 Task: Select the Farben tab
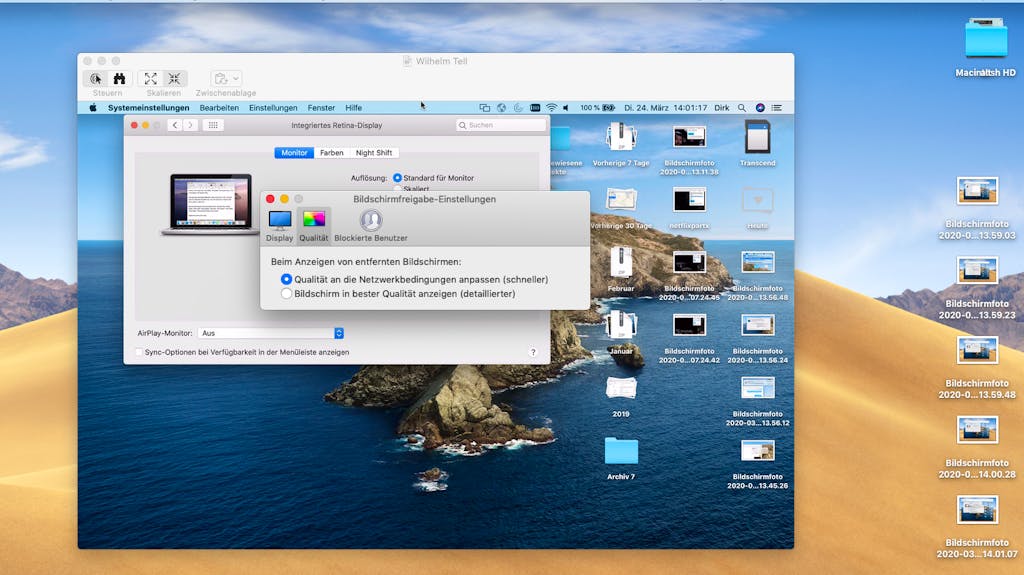point(332,153)
